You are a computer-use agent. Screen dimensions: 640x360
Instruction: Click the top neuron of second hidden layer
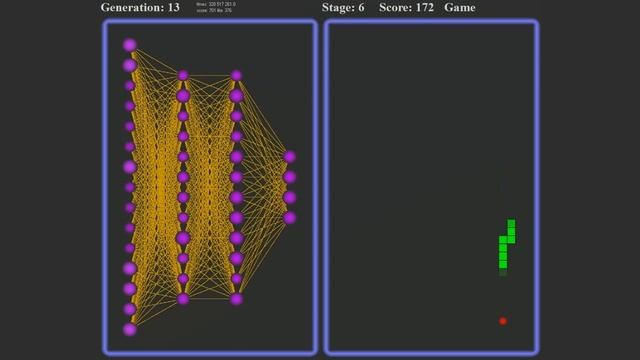237,76
